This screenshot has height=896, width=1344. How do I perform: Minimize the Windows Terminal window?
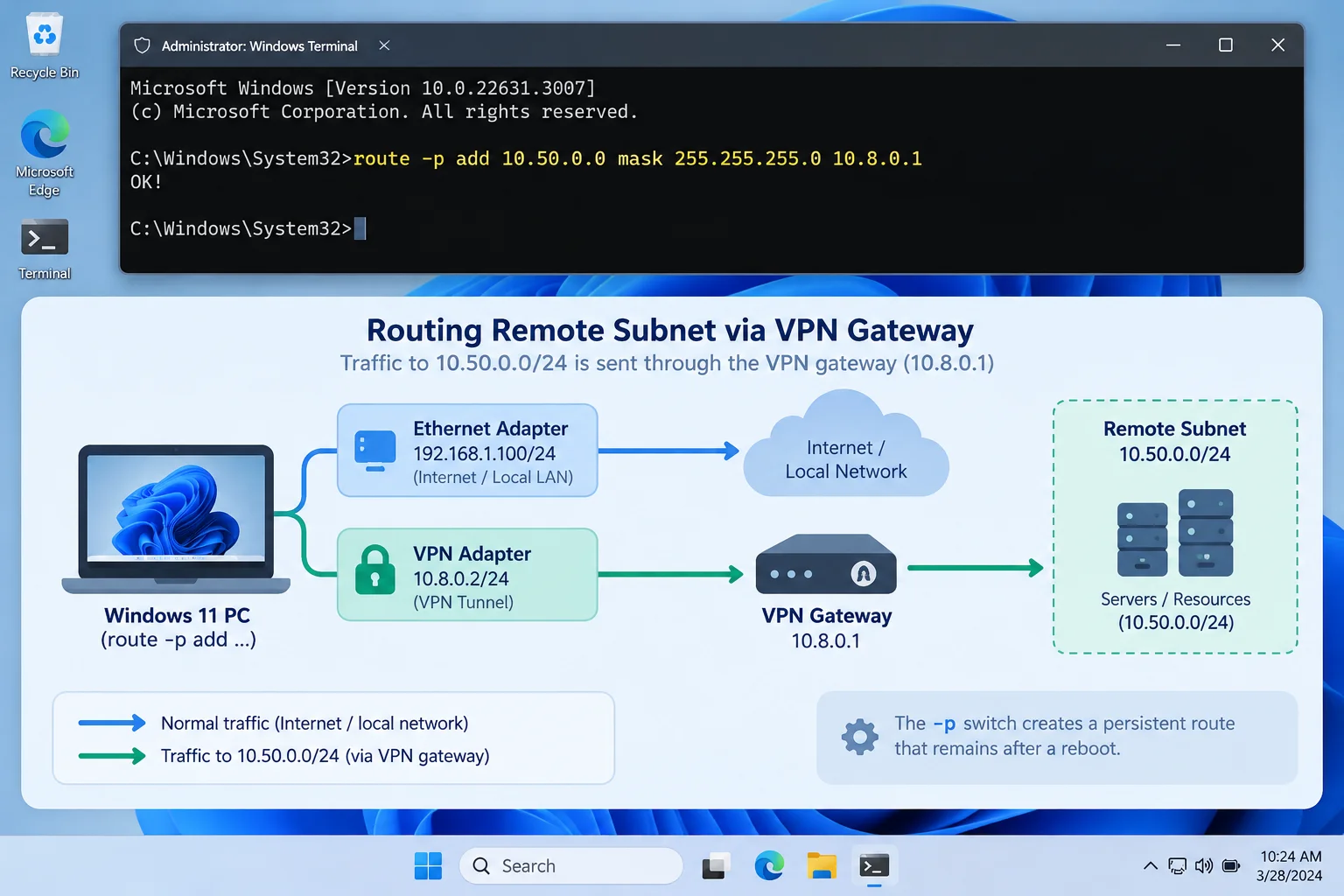(x=1173, y=45)
